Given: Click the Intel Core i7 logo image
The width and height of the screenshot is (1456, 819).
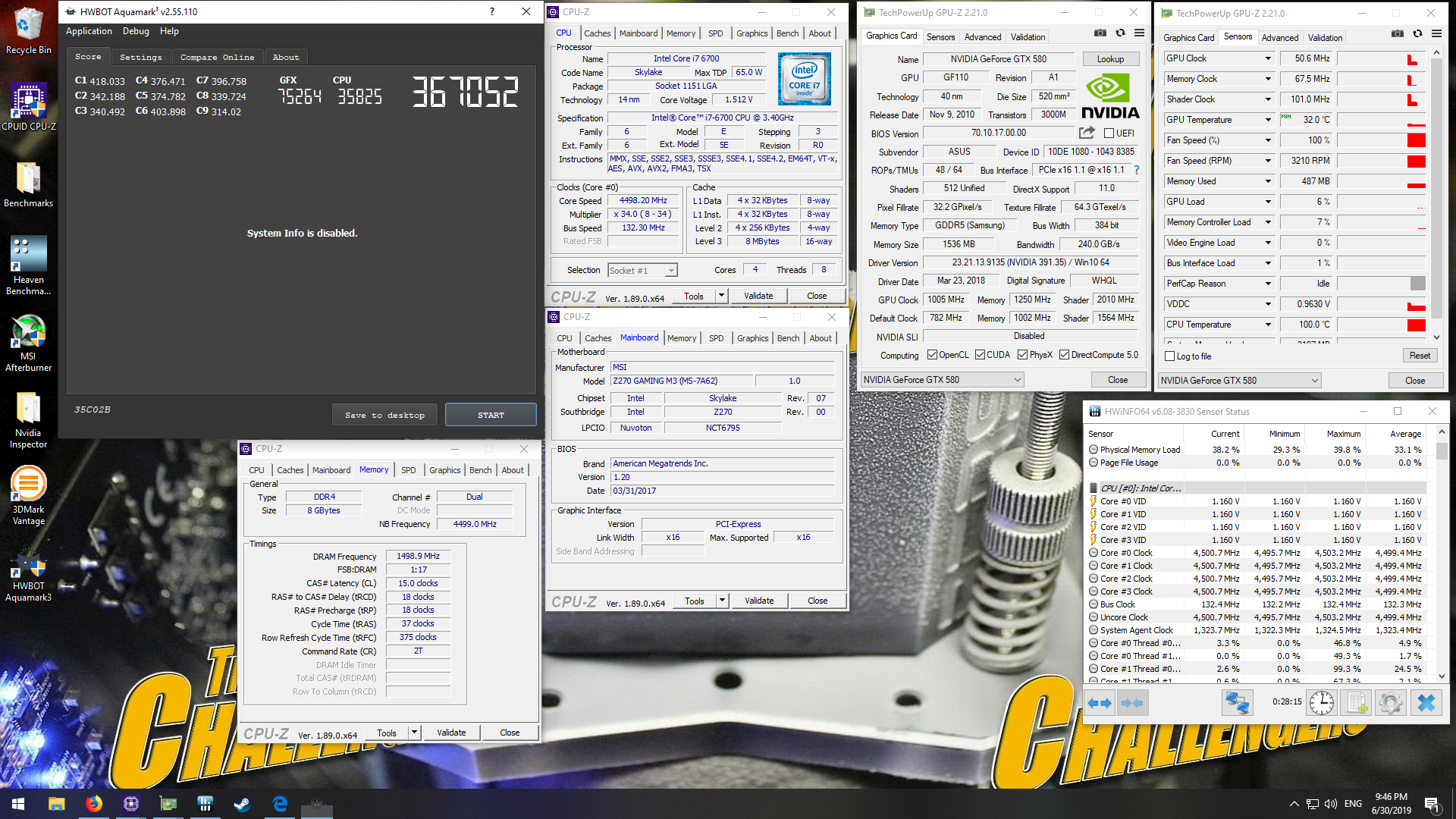Looking at the screenshot, I should click(x=804, y=79).
